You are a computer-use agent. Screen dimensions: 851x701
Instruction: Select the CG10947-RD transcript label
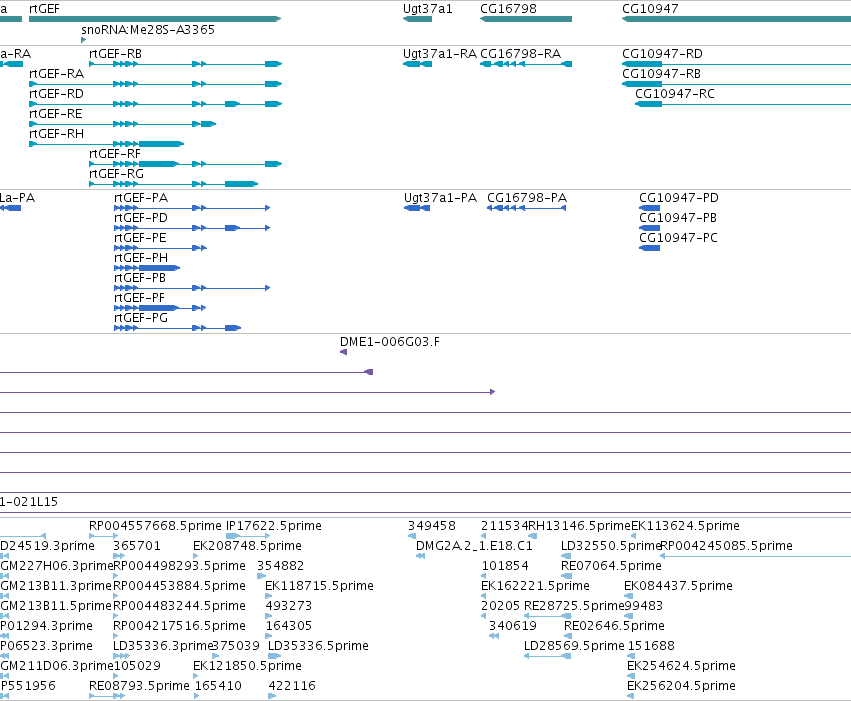pos(663,54)
